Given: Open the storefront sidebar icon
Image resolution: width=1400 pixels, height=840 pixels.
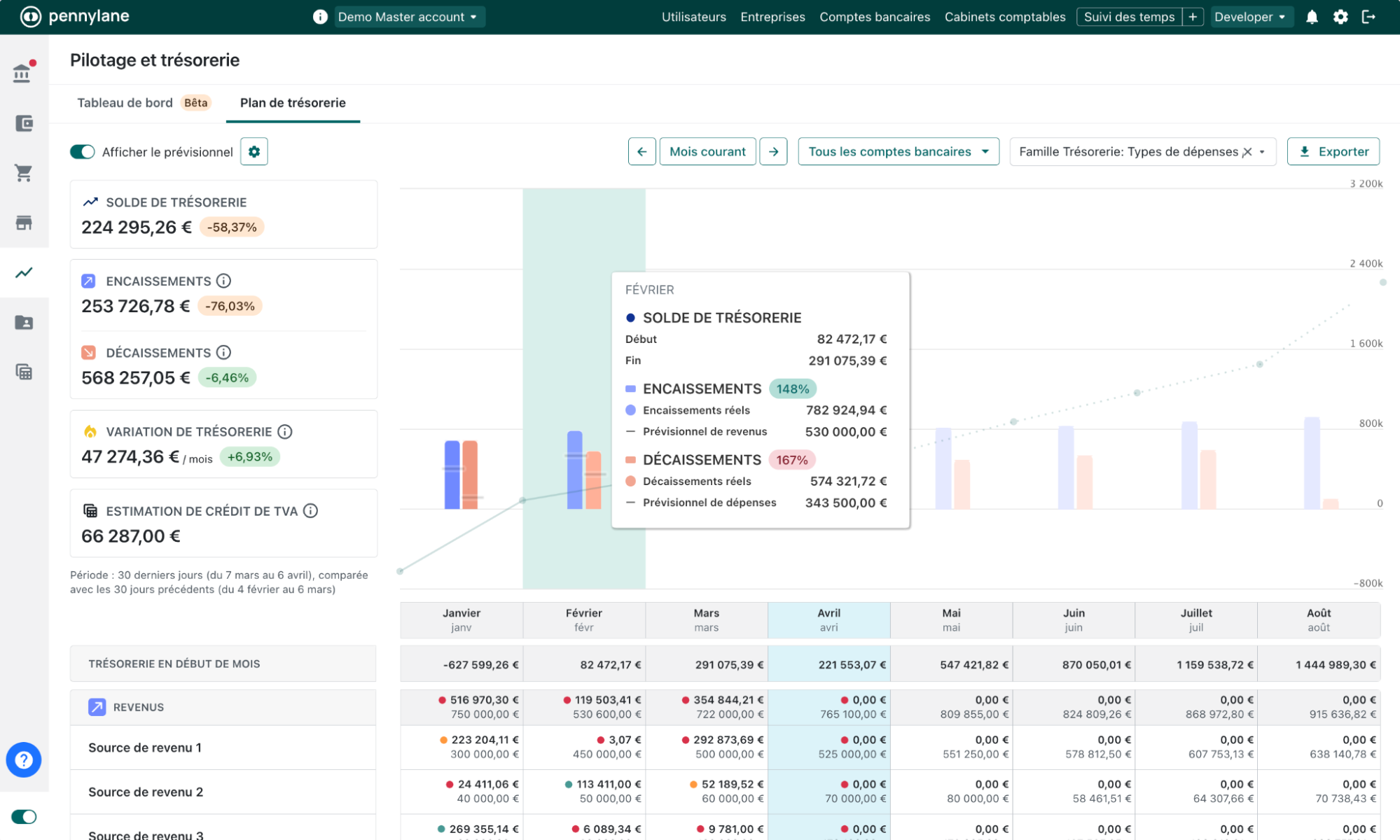Looking at the screenshot, I should point(24,223).
